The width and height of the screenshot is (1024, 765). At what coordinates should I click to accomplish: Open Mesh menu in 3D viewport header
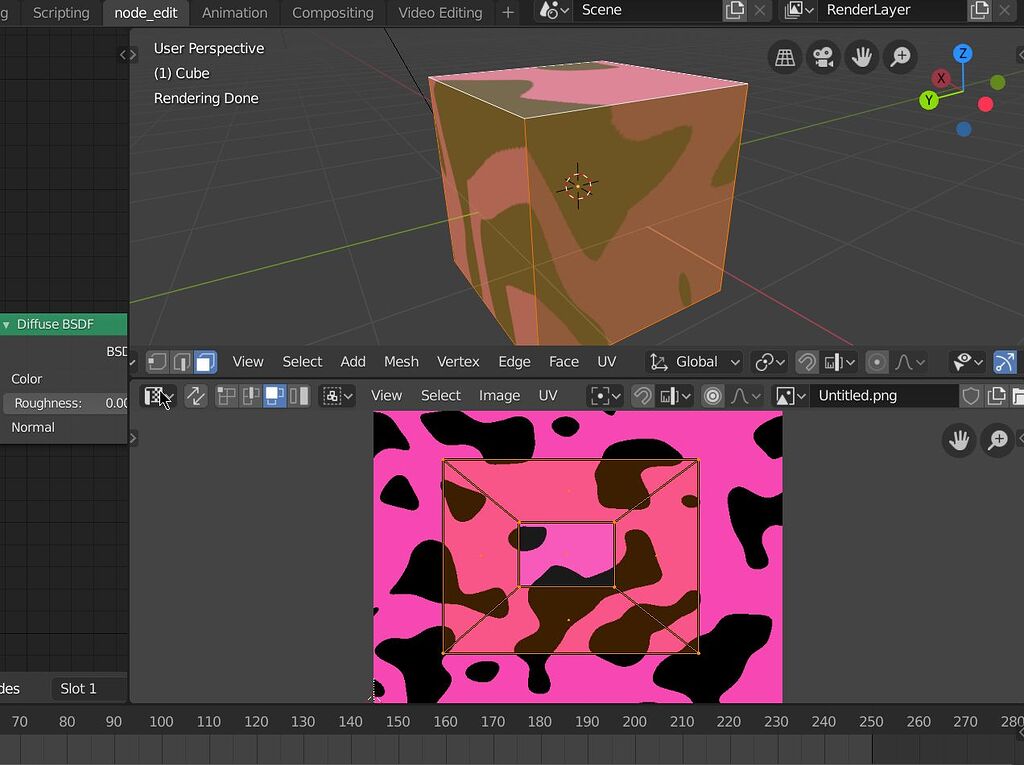(401, 362)
